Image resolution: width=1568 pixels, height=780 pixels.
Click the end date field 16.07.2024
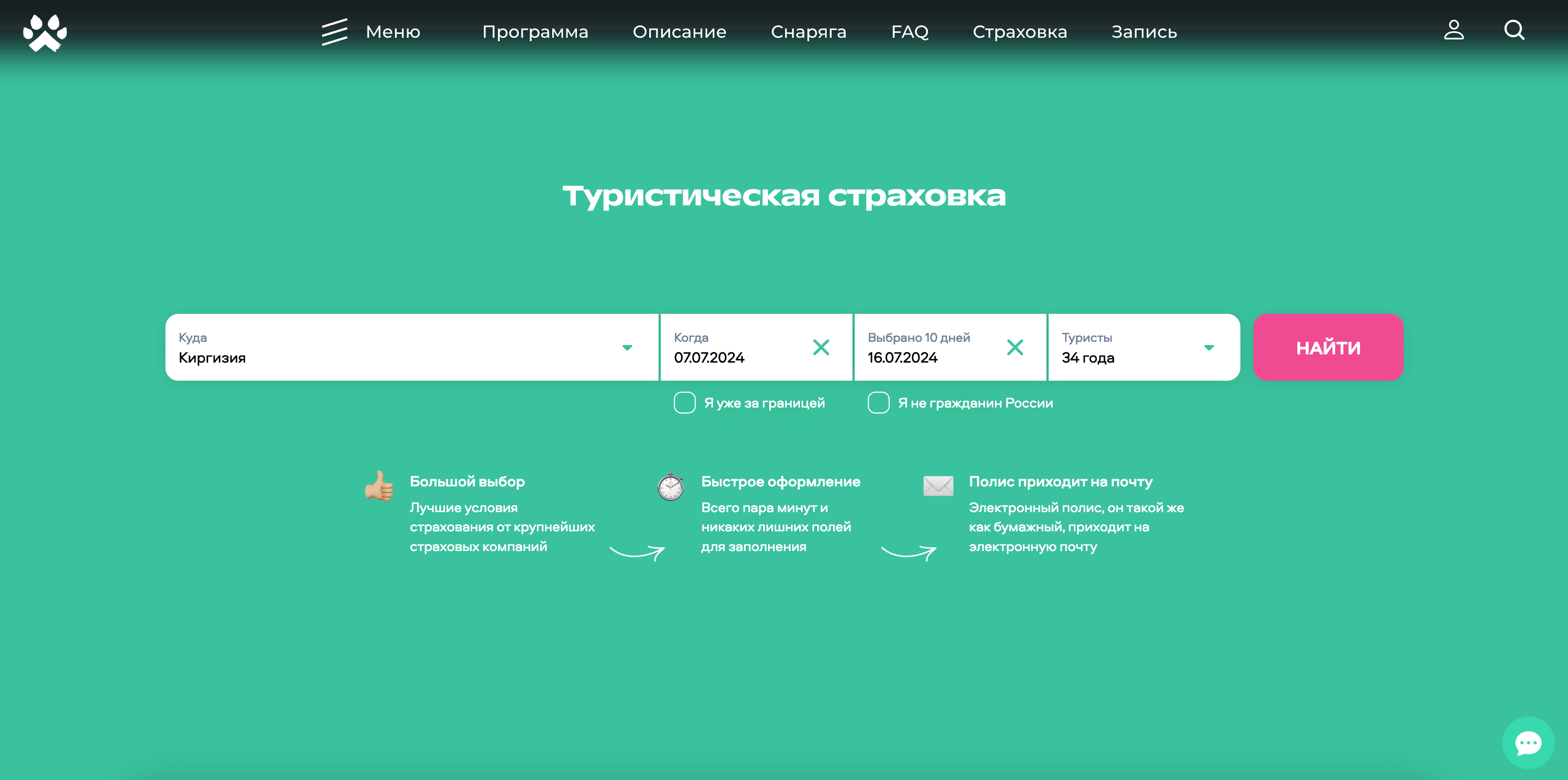coord(949,347)
